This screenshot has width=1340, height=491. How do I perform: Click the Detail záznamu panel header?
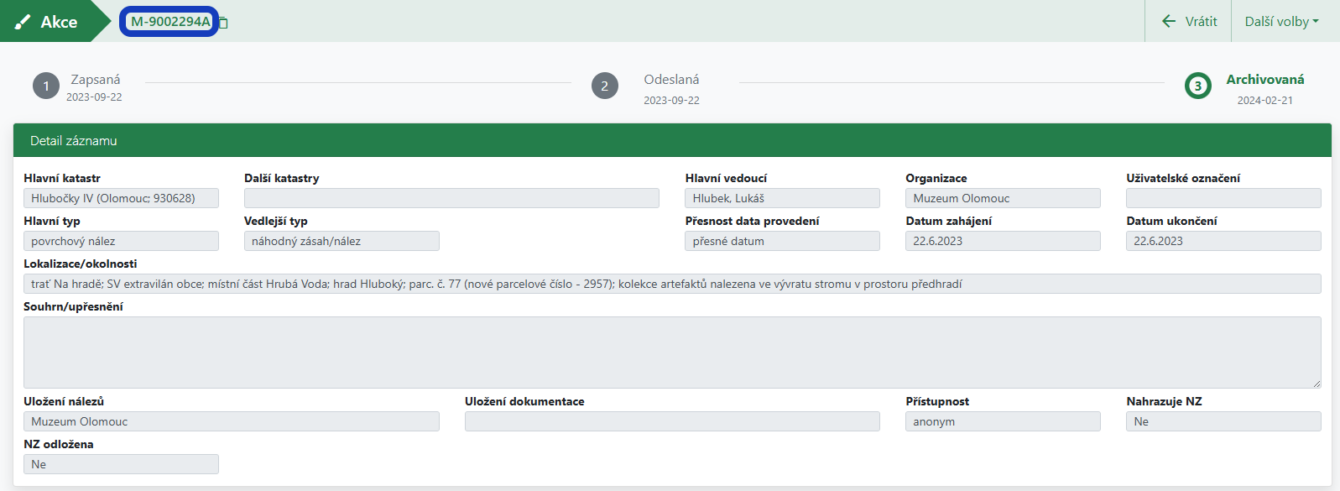point(672,141)
